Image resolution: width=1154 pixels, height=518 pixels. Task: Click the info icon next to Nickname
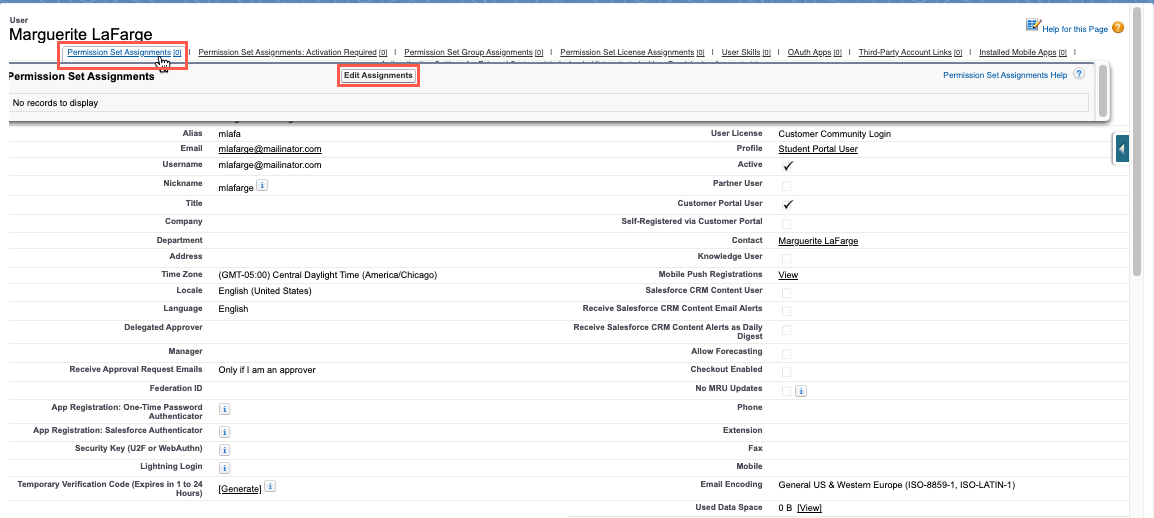pos(262,185)
